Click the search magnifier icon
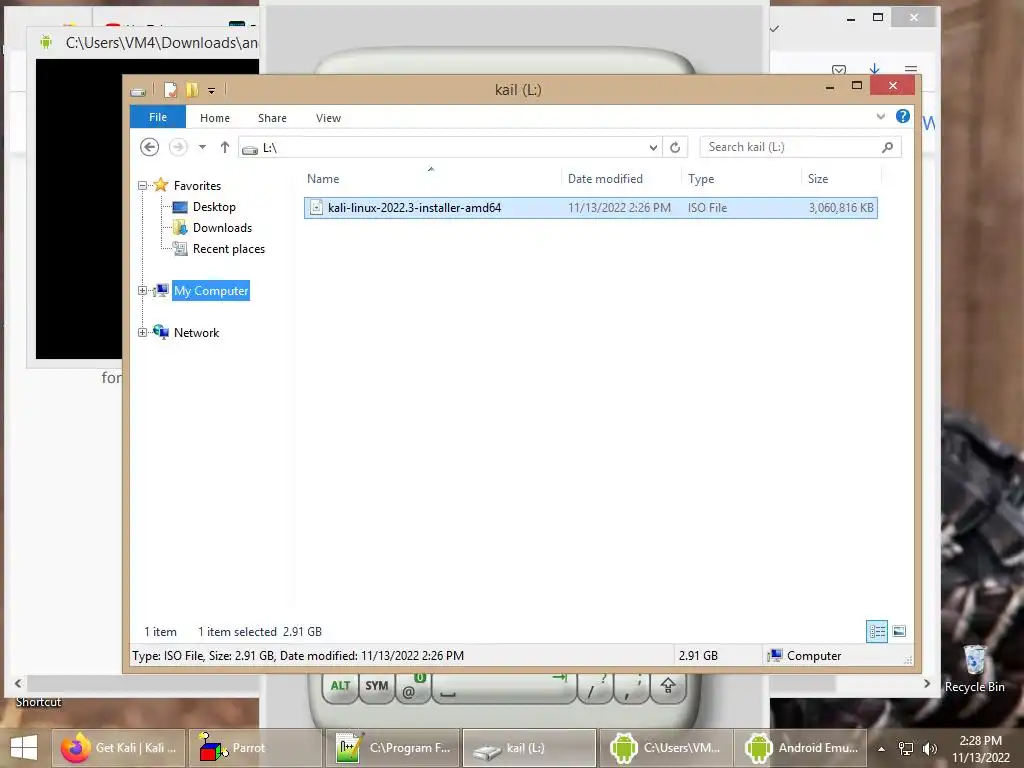Screen dimensions: 1024x768 click(888, 148)
